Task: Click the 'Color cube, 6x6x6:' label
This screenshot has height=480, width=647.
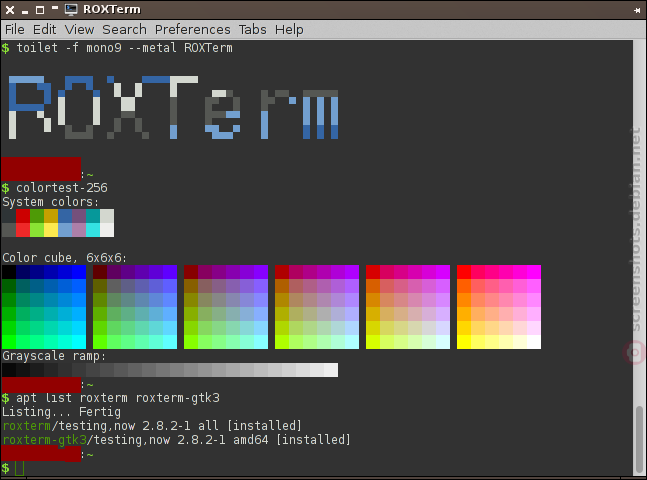Action: pos(64,258)
